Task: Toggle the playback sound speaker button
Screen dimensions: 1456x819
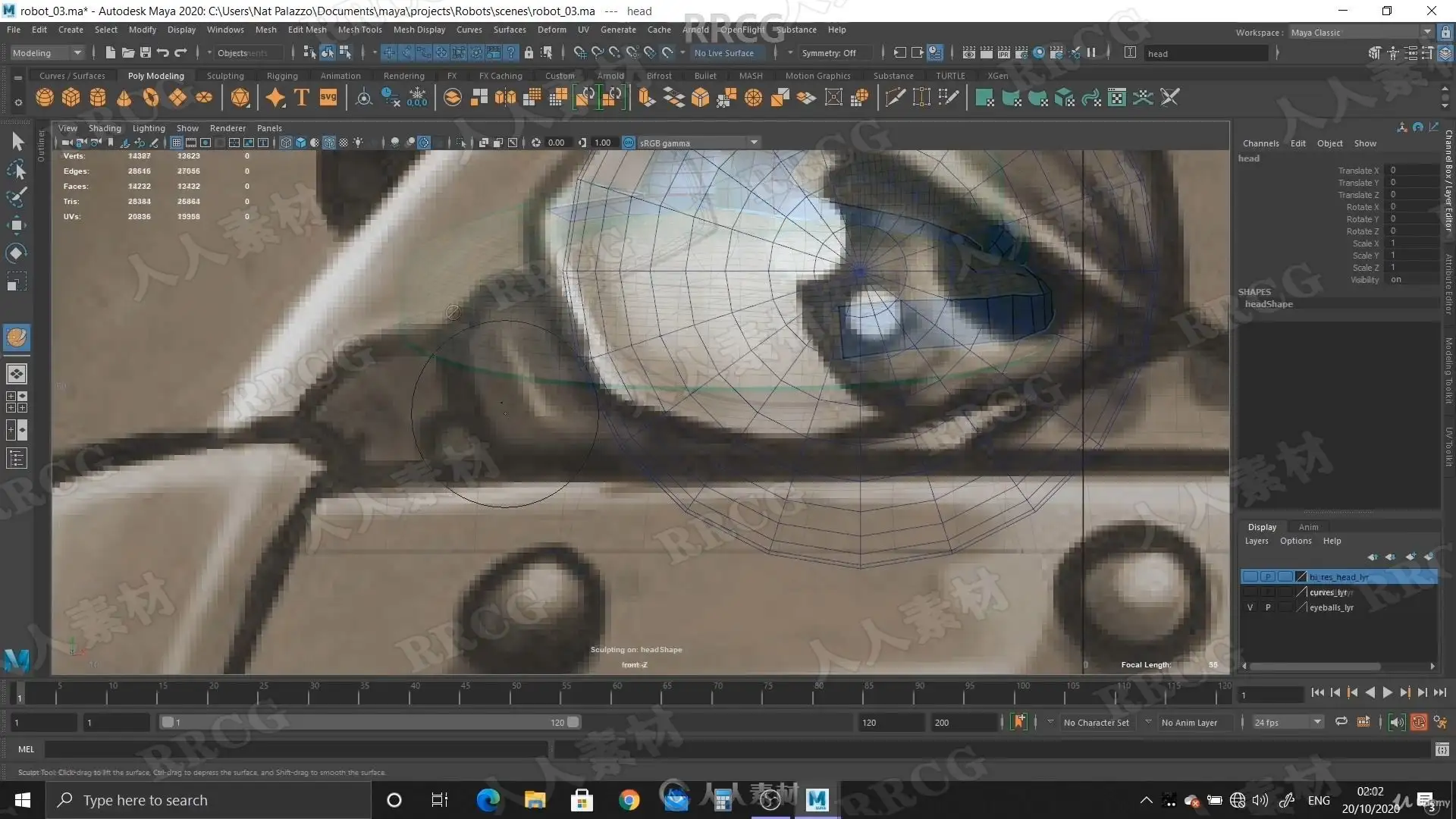Action: (1396, 723)
